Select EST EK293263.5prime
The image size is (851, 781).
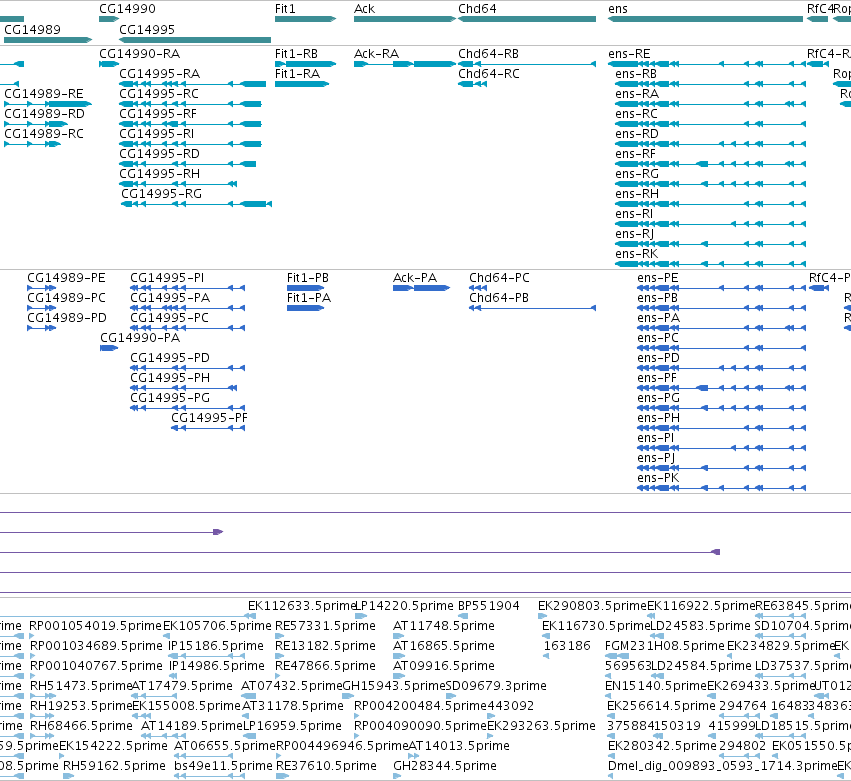click(541, 726)
